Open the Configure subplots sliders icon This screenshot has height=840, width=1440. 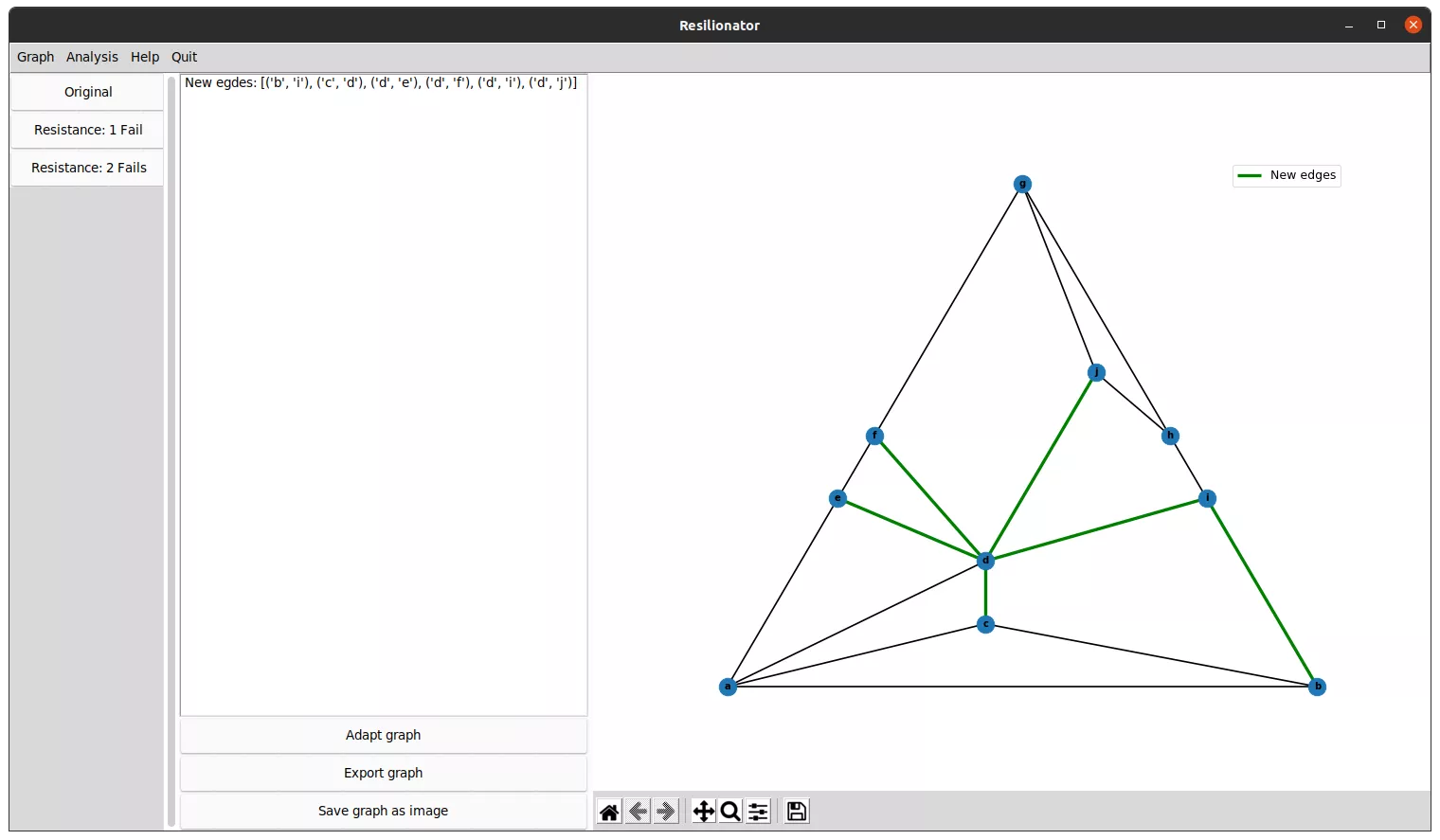pyautogui.click(x=758, y=812)
